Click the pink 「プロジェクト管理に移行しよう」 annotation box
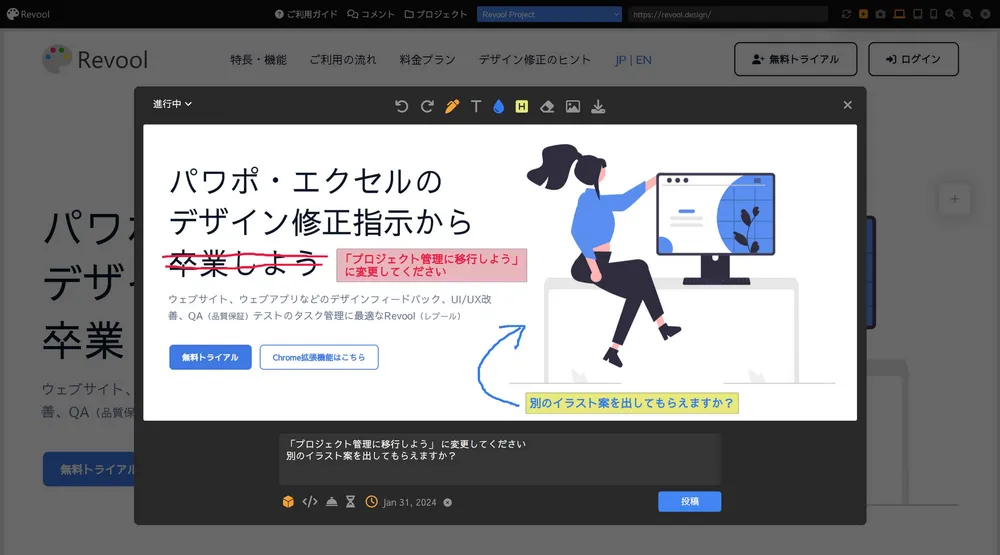Viewport: 1000px width, 555px height. click(432, 265)
